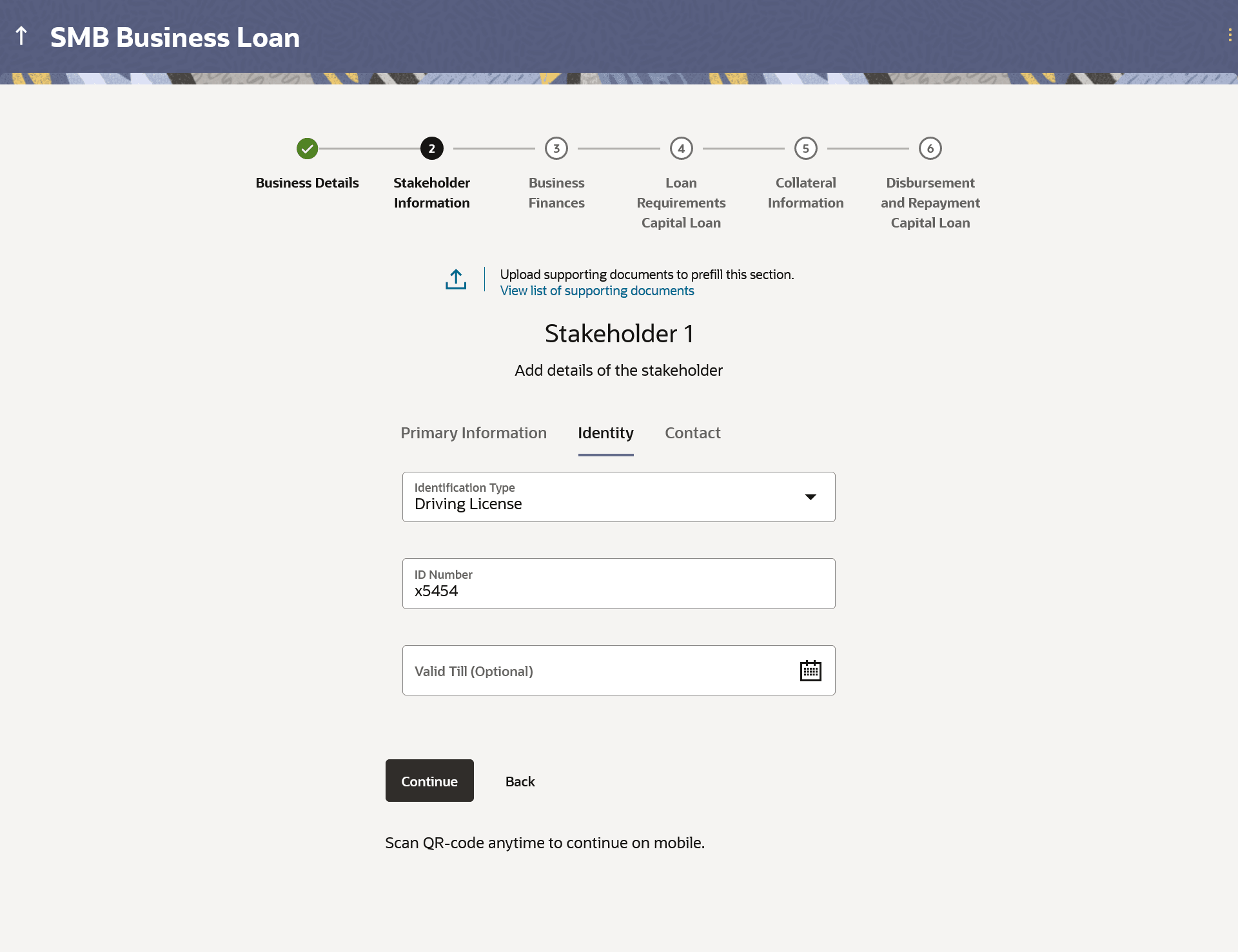The image size is (1238, 952).
Task: Click the Back button
Action: [520, 781]
